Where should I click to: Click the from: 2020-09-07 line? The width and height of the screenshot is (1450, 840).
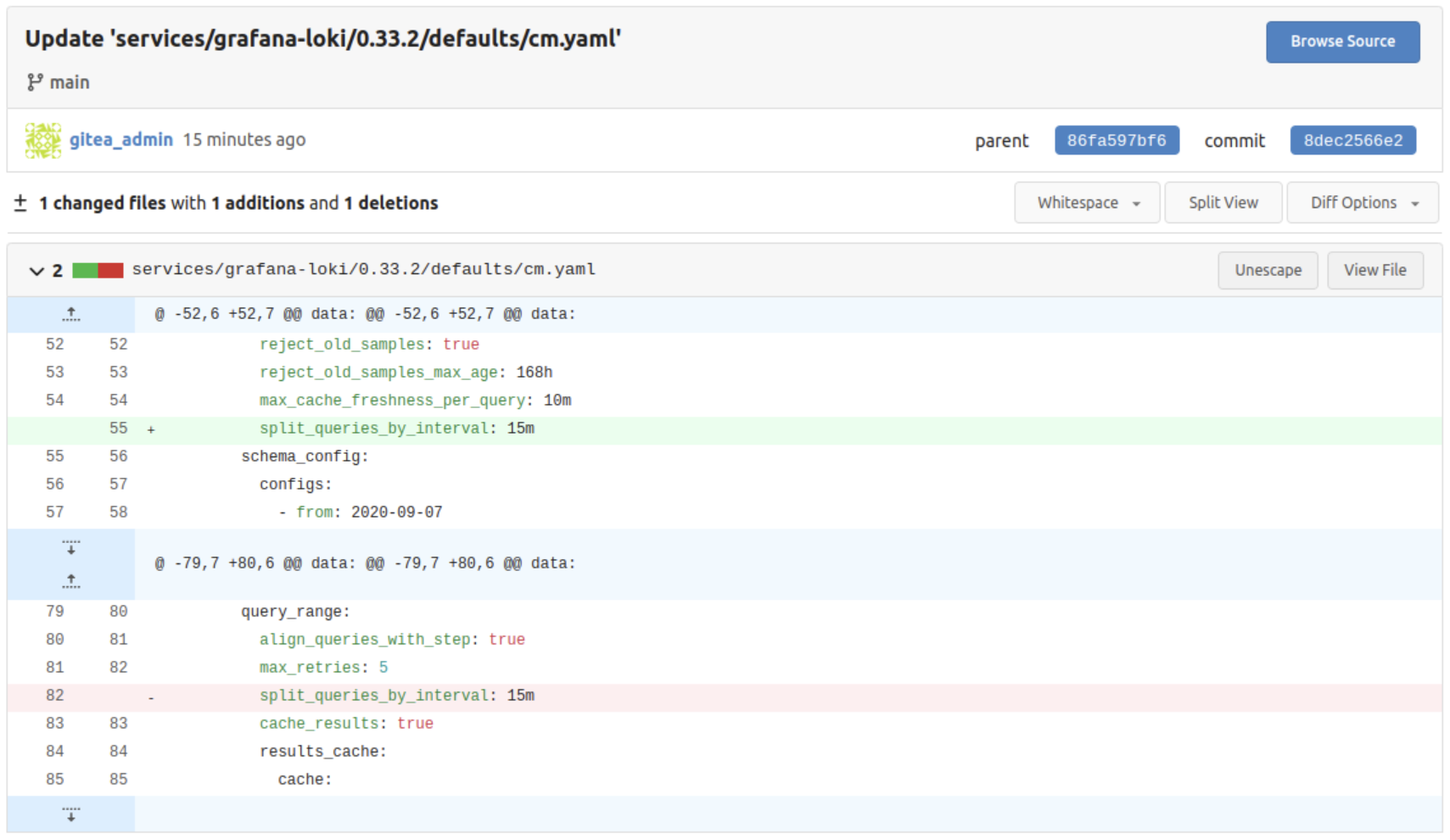(x=725, y=512)
